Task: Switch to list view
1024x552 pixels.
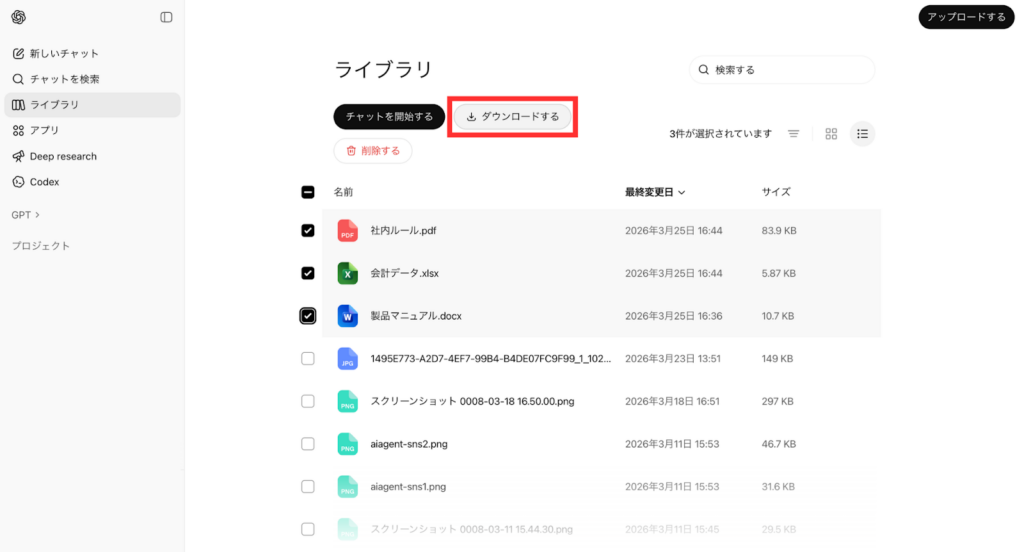Action: tap(863, 133)
